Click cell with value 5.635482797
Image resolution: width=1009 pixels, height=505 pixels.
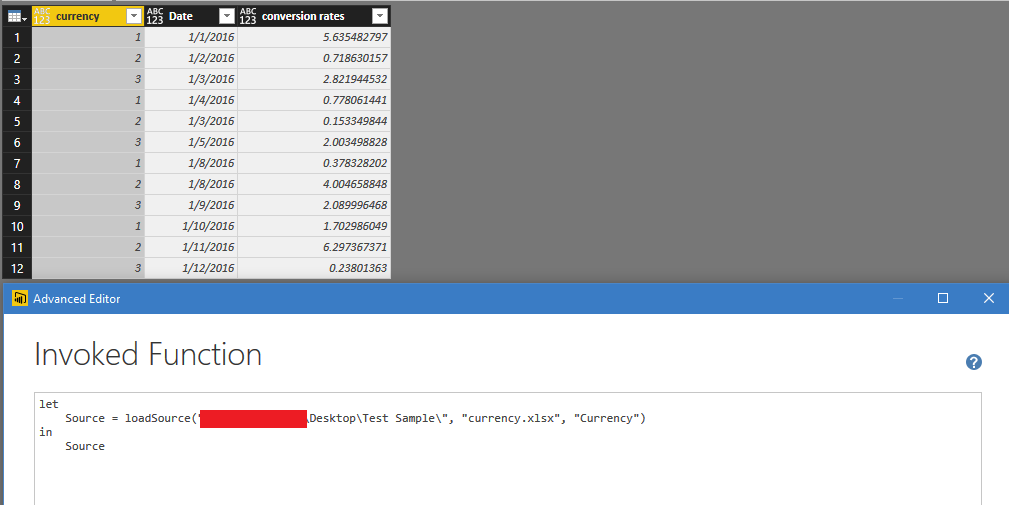click(314, 37)
